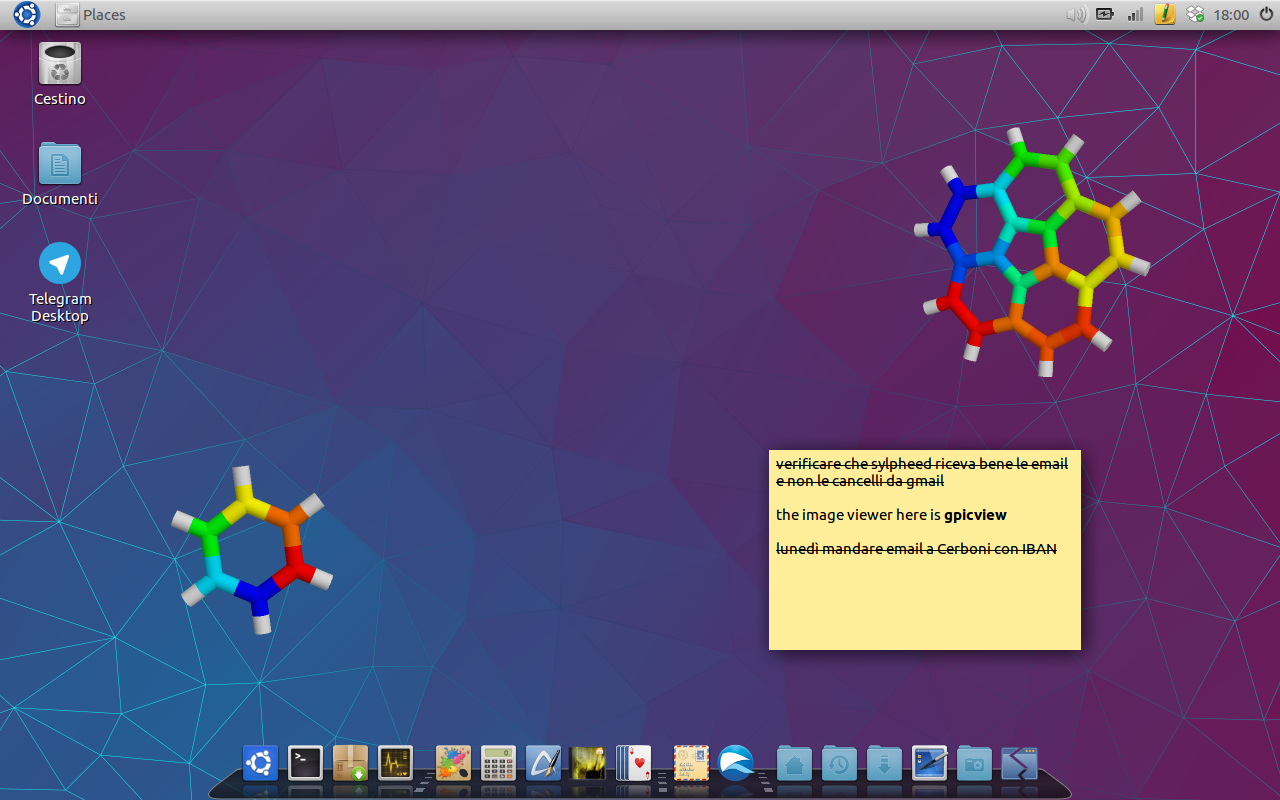The image size is (1280, 800).
Task: Open the pictures camera folder in dock
Action: pyautogui.click(x=974, y=763)
